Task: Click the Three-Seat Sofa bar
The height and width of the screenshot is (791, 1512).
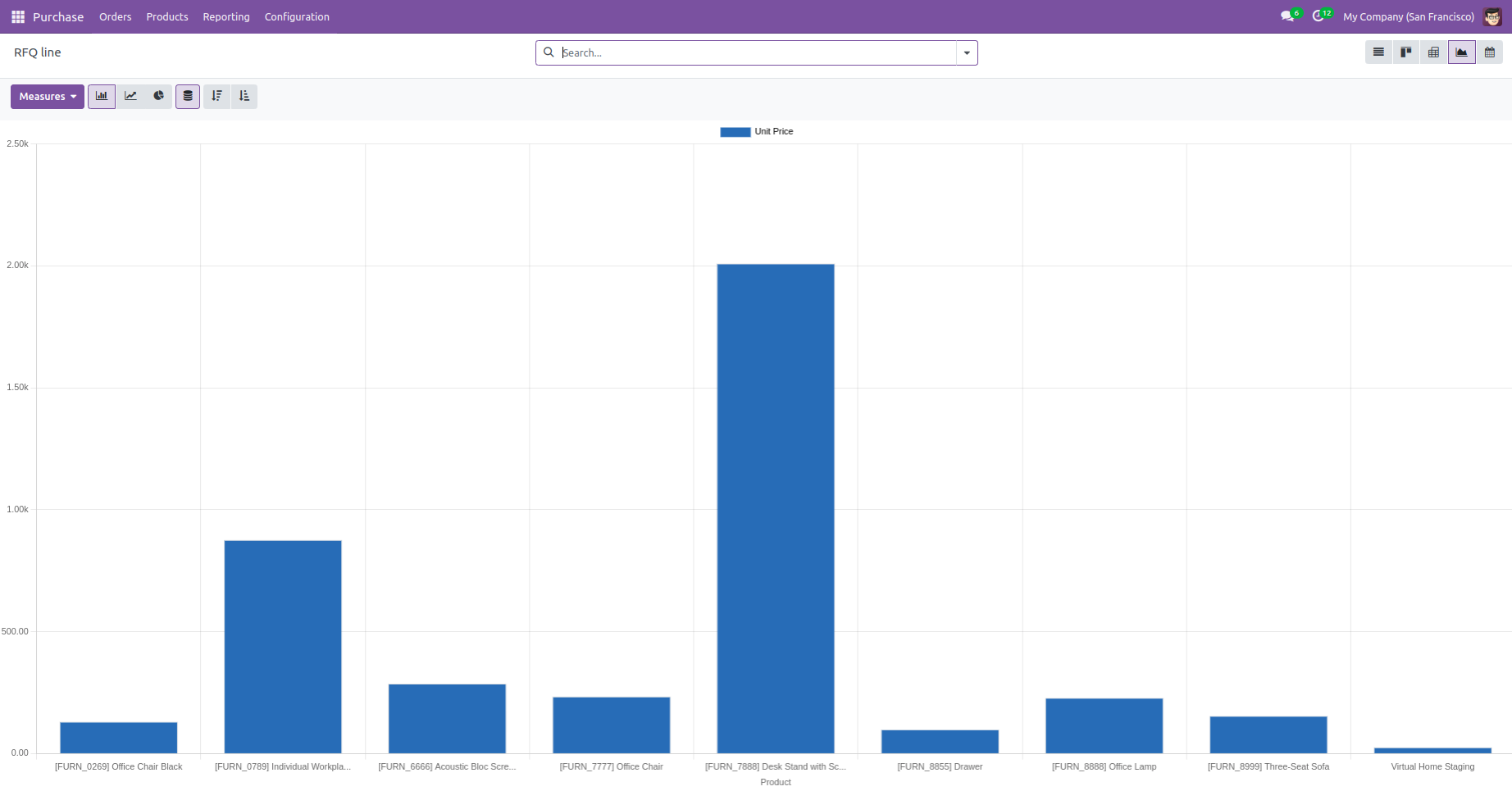Action: 1268,735
